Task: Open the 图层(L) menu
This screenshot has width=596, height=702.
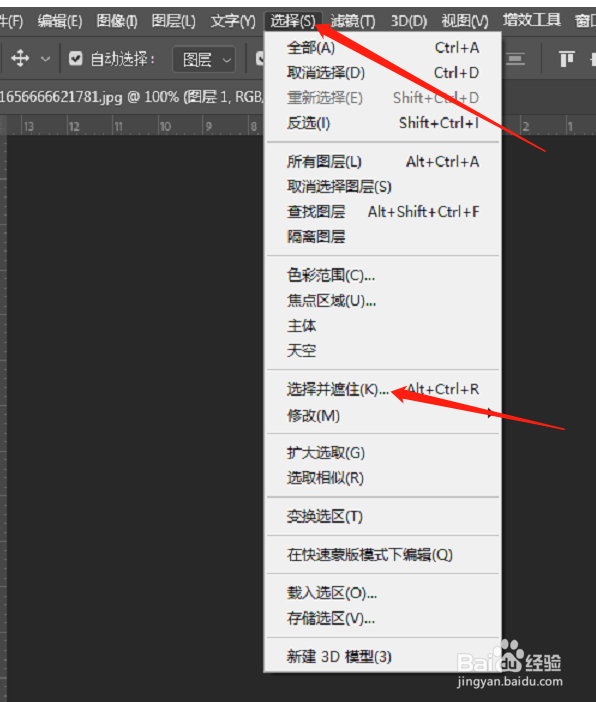Action: pos(173,21)
